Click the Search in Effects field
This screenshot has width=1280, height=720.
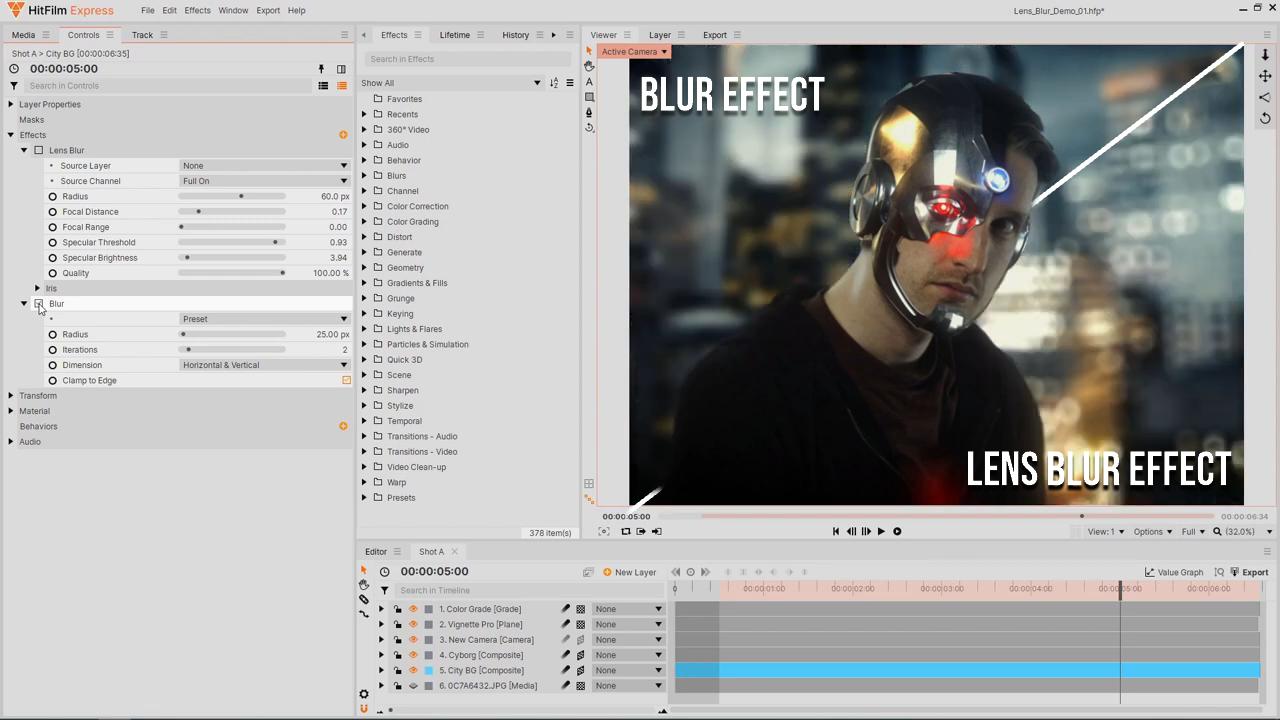pyautogui.click(x=466, y=59)
